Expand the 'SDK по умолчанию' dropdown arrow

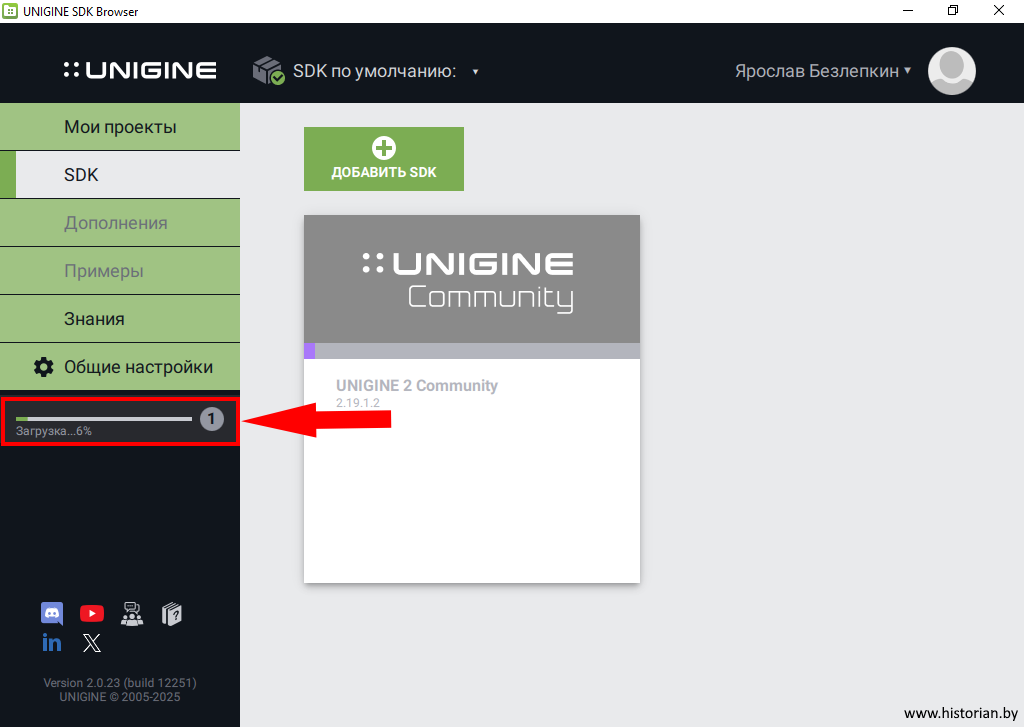[x=476, y=72]
